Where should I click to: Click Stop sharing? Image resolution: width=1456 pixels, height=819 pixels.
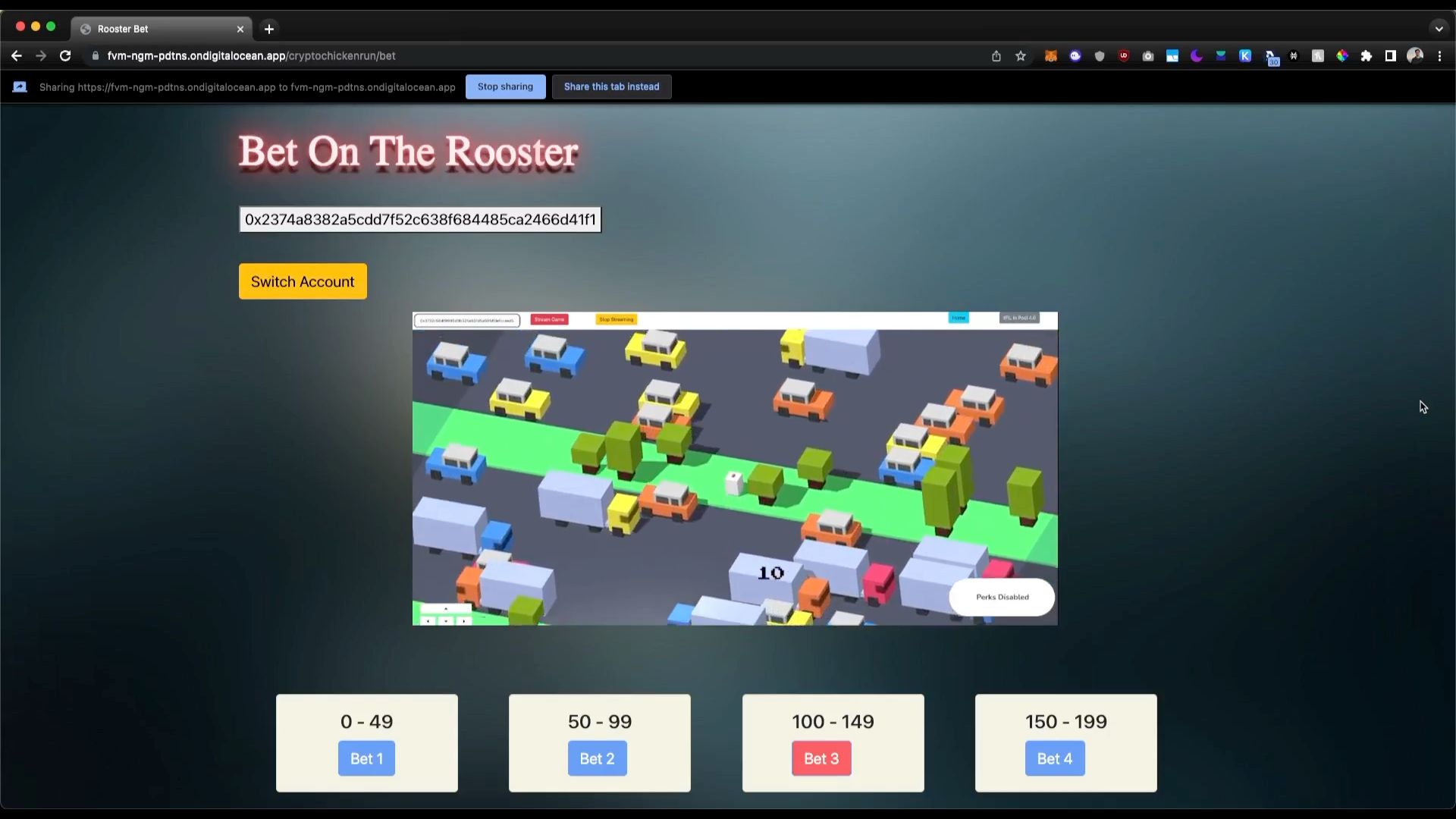pos(506,87)
